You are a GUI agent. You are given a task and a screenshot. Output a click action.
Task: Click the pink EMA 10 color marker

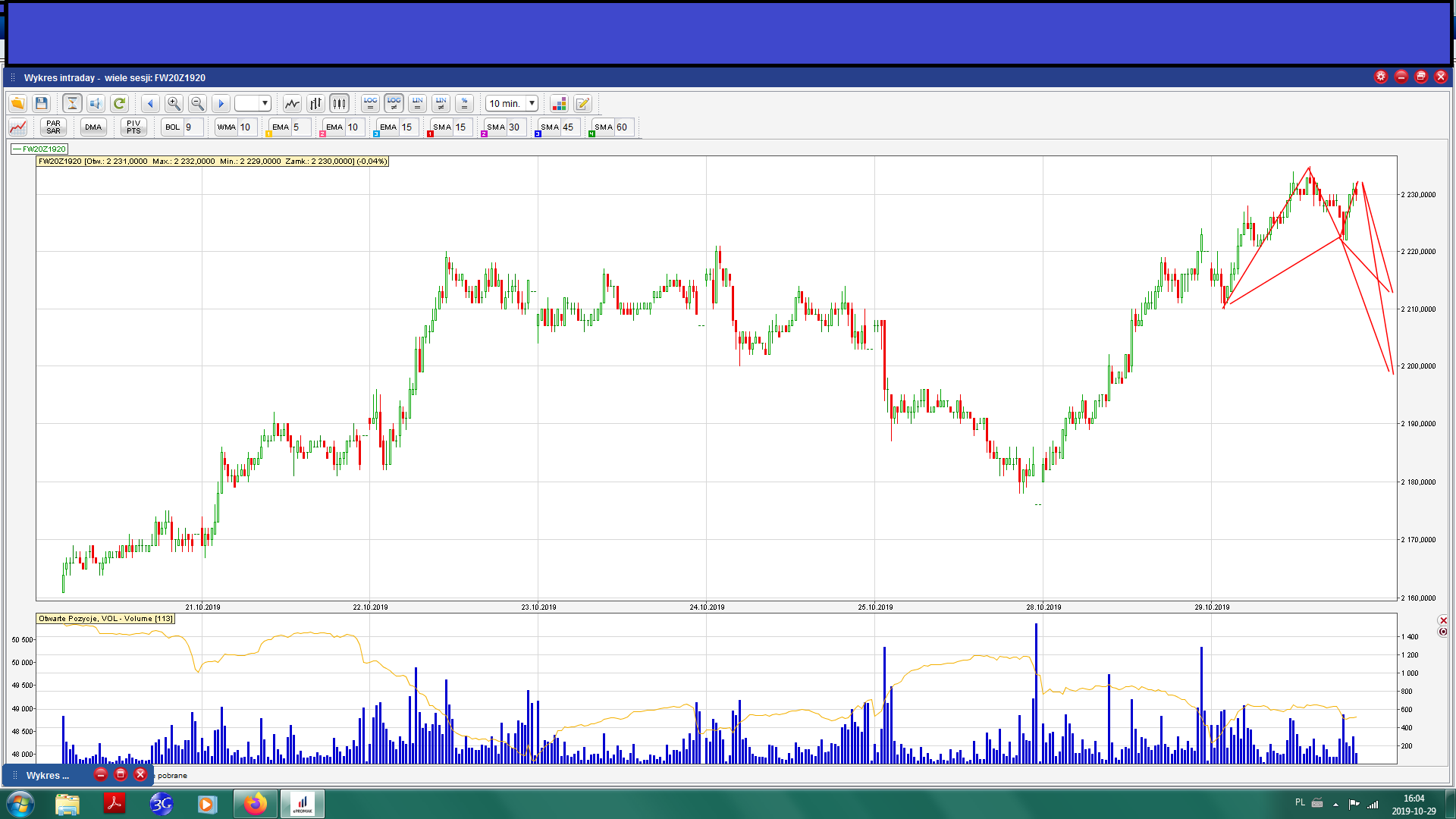click(x=323, y=134)
